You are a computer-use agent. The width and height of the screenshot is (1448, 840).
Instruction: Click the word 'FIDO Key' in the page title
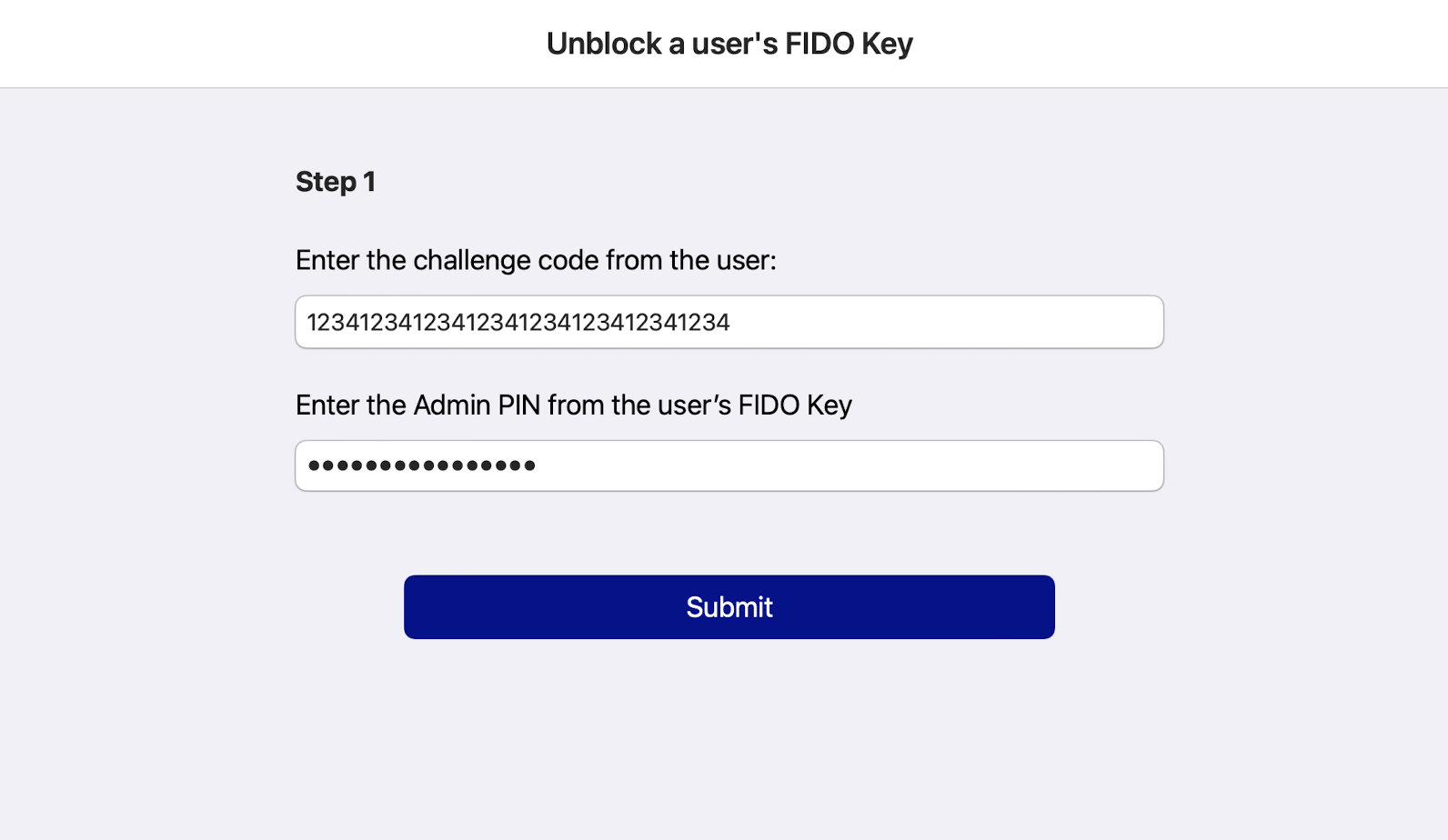[x=848, y=44]
